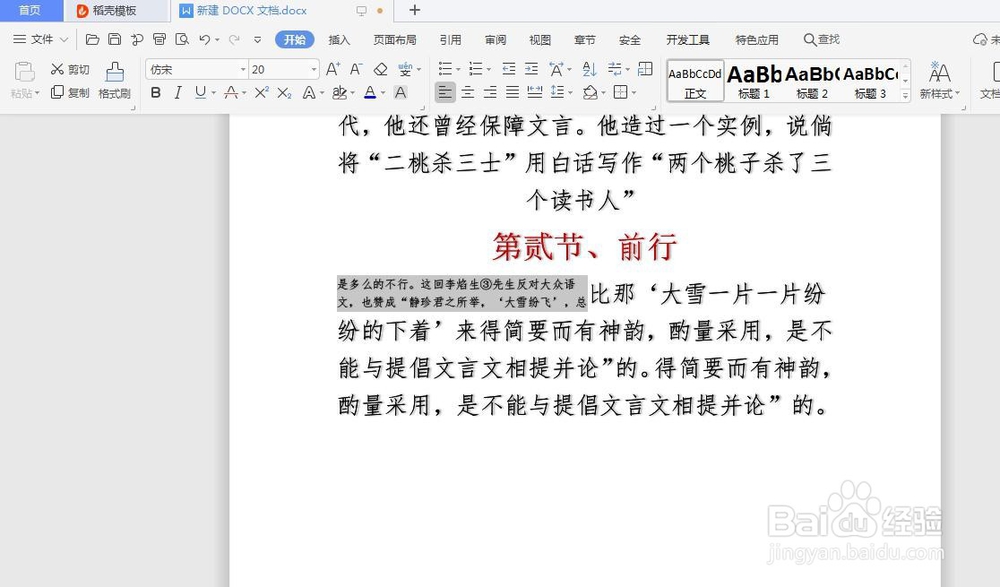Apply italic formatting
Viewport: 1000px width, 587px height.
tap(177, 91)
